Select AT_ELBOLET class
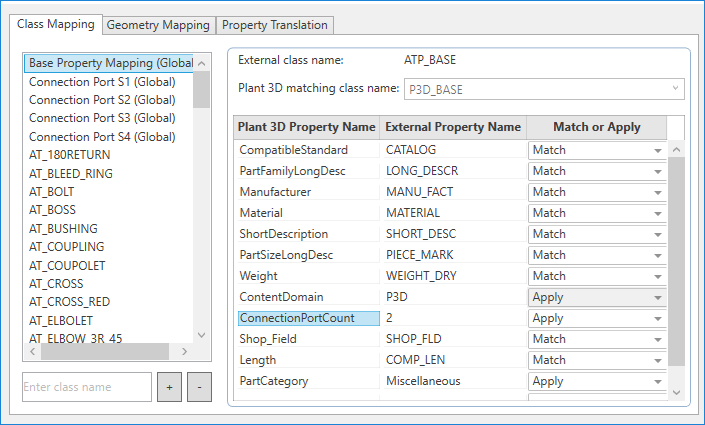Screen dimensions: 705x425 coord(109,320)
